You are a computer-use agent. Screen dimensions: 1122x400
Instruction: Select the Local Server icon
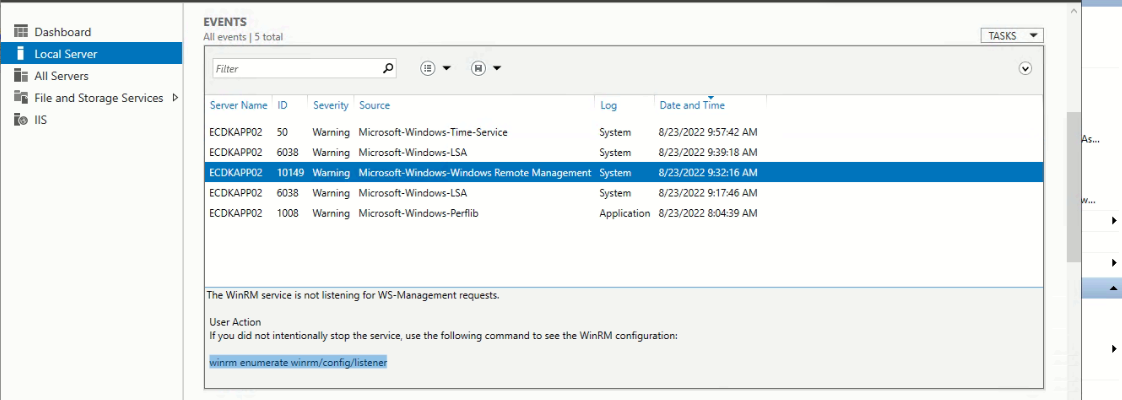(21, 54)
